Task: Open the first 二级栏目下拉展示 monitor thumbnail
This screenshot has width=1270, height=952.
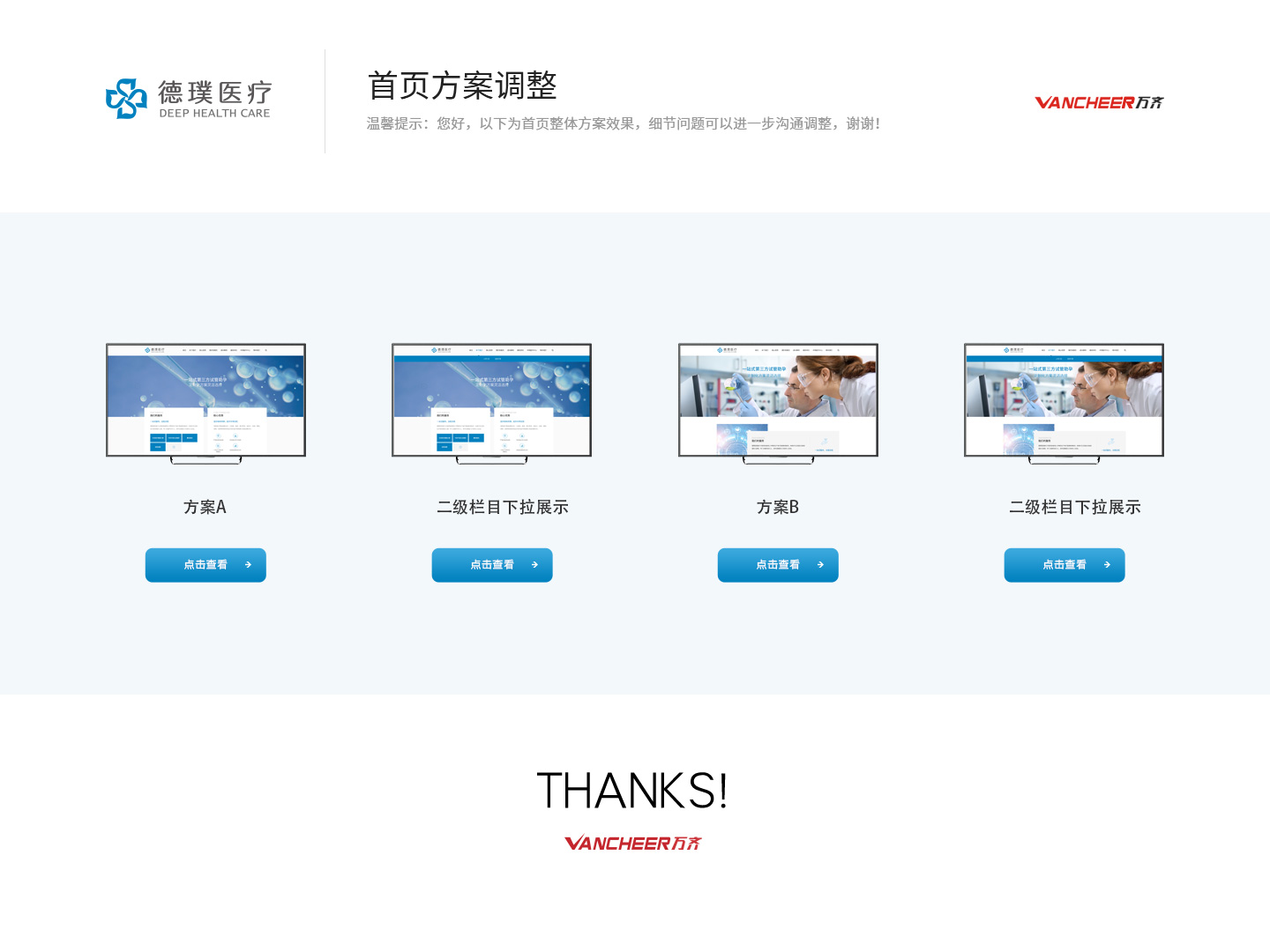Action: click(491, 404)
